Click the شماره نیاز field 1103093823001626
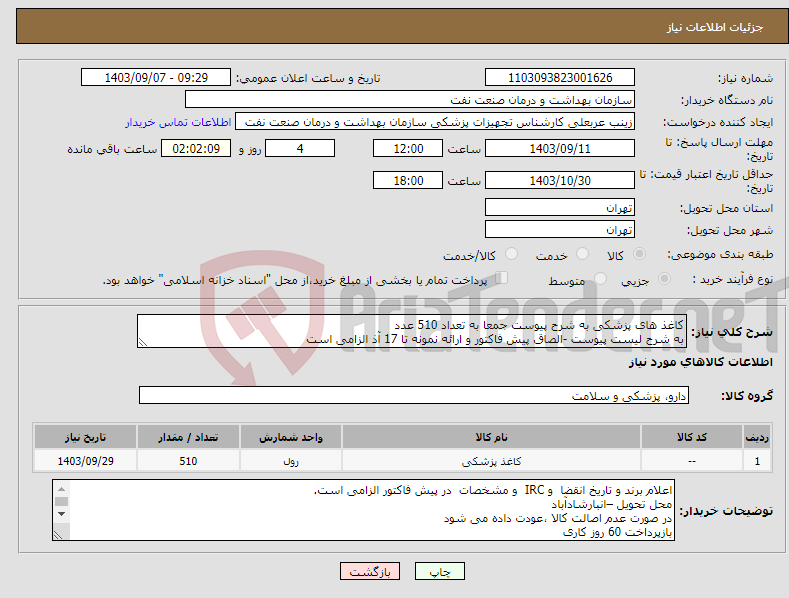This screenshot has width=789, height=598. coord(560,78)
